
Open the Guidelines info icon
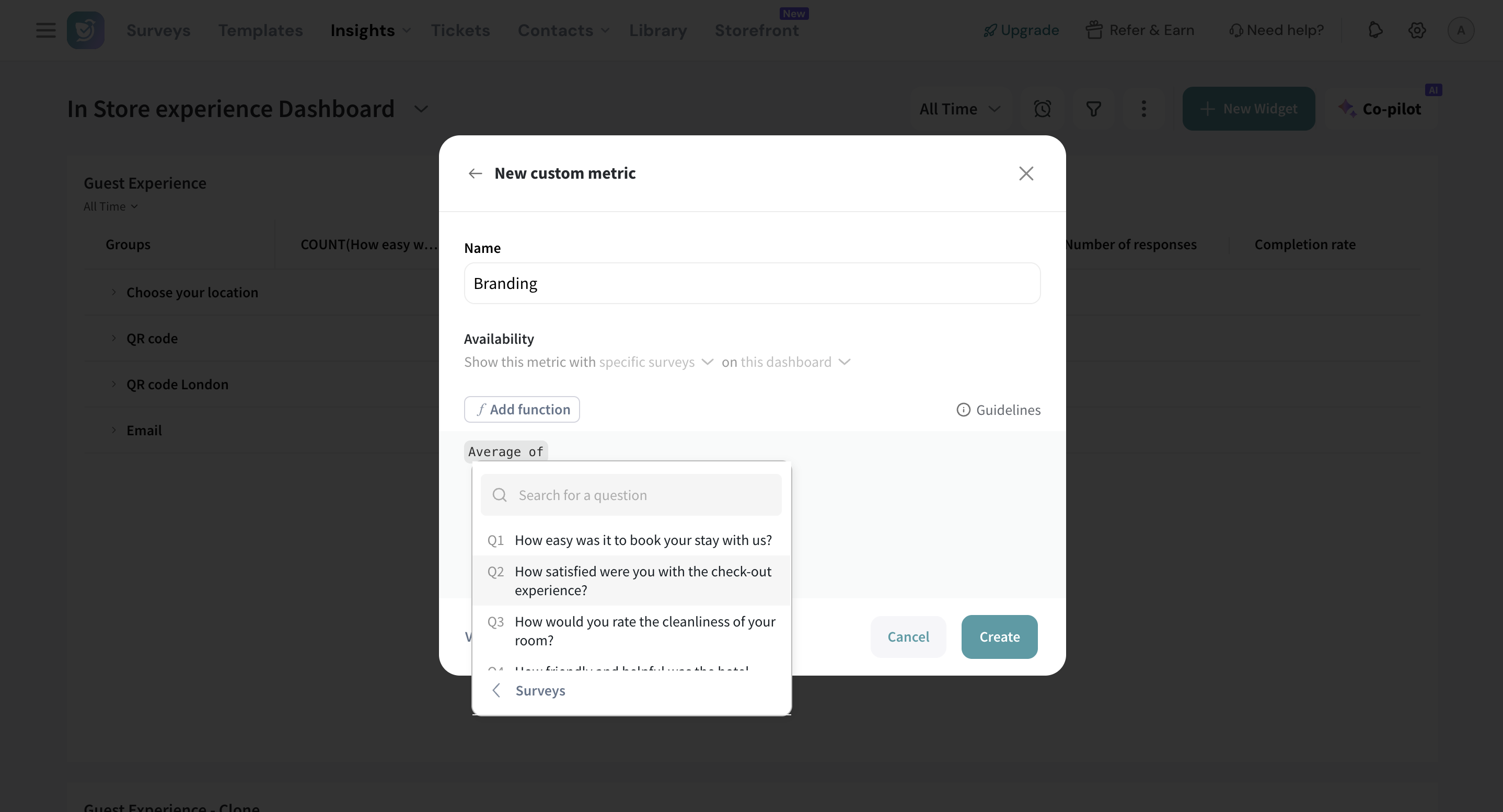tap(963, 410)
